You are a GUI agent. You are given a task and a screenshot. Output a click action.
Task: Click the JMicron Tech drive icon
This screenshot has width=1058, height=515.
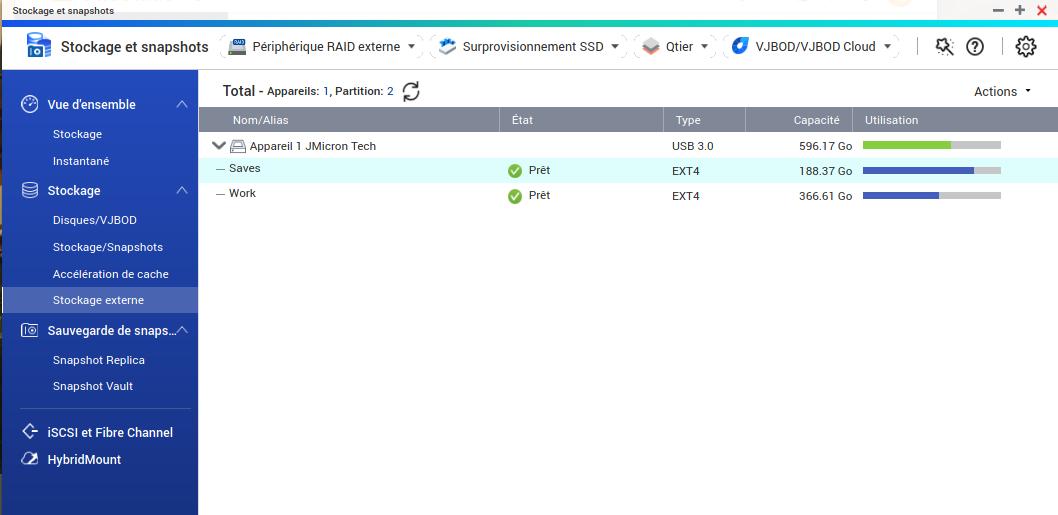click(x=238, y=146)
